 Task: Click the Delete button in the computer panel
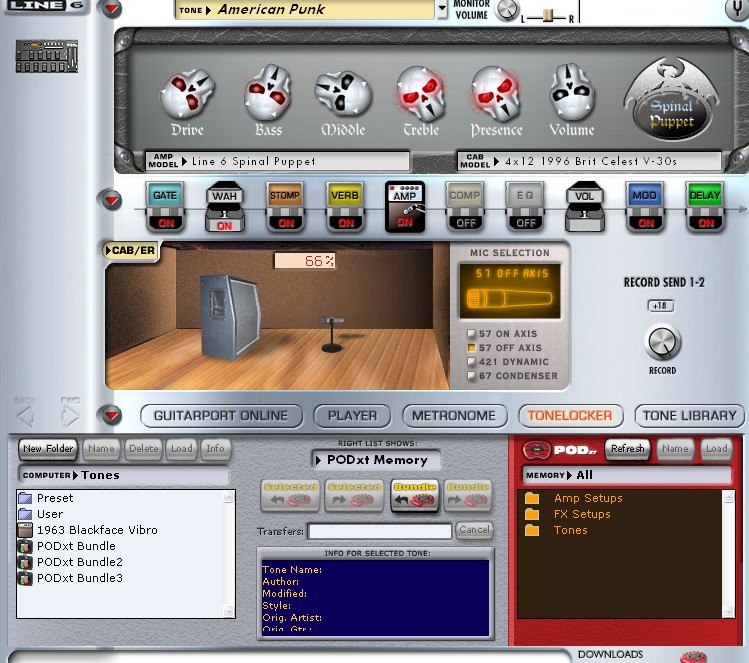143,449
